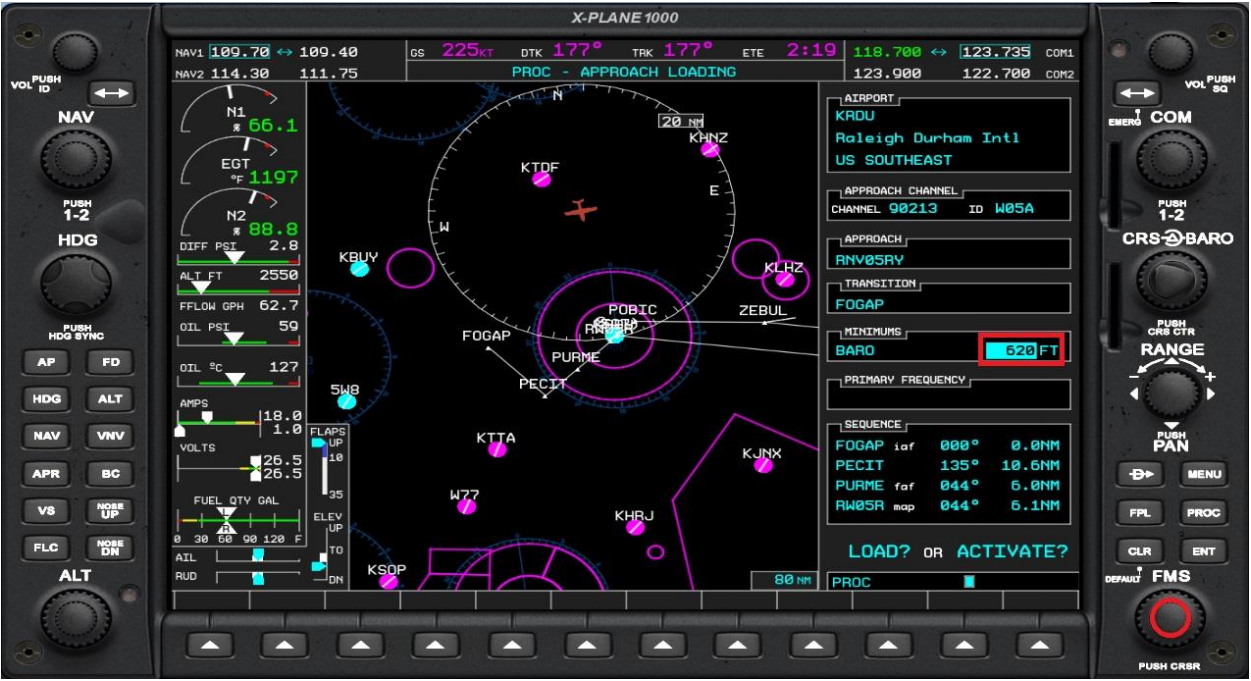Engage the VS vertical speed button
1251x681 pixels.
[x=46, y=511]
